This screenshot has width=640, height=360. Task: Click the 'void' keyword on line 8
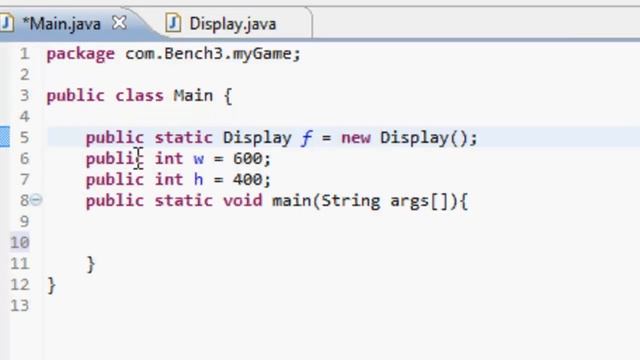click(242, 200)
